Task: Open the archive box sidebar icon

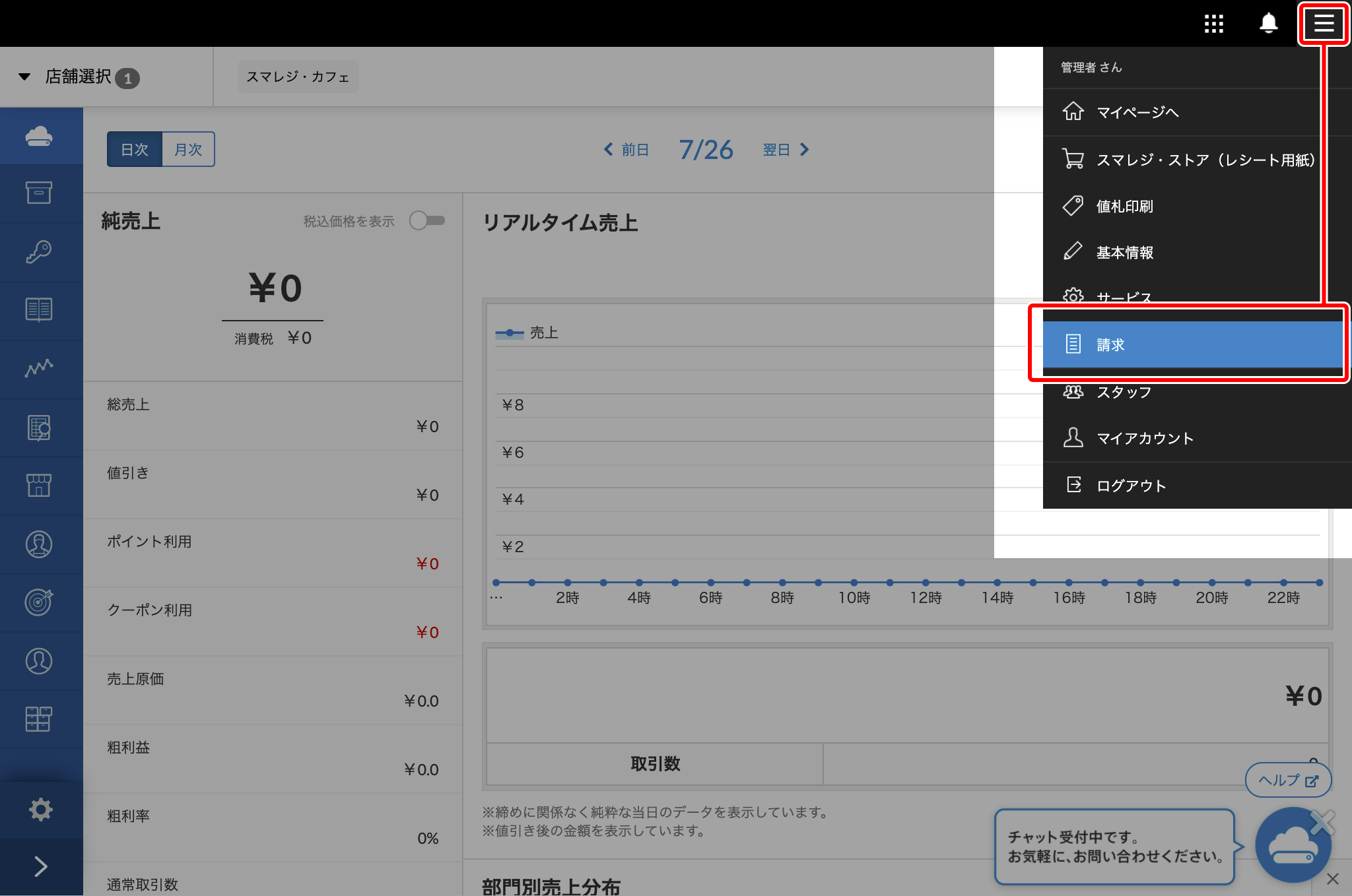Action: [39, 193]
